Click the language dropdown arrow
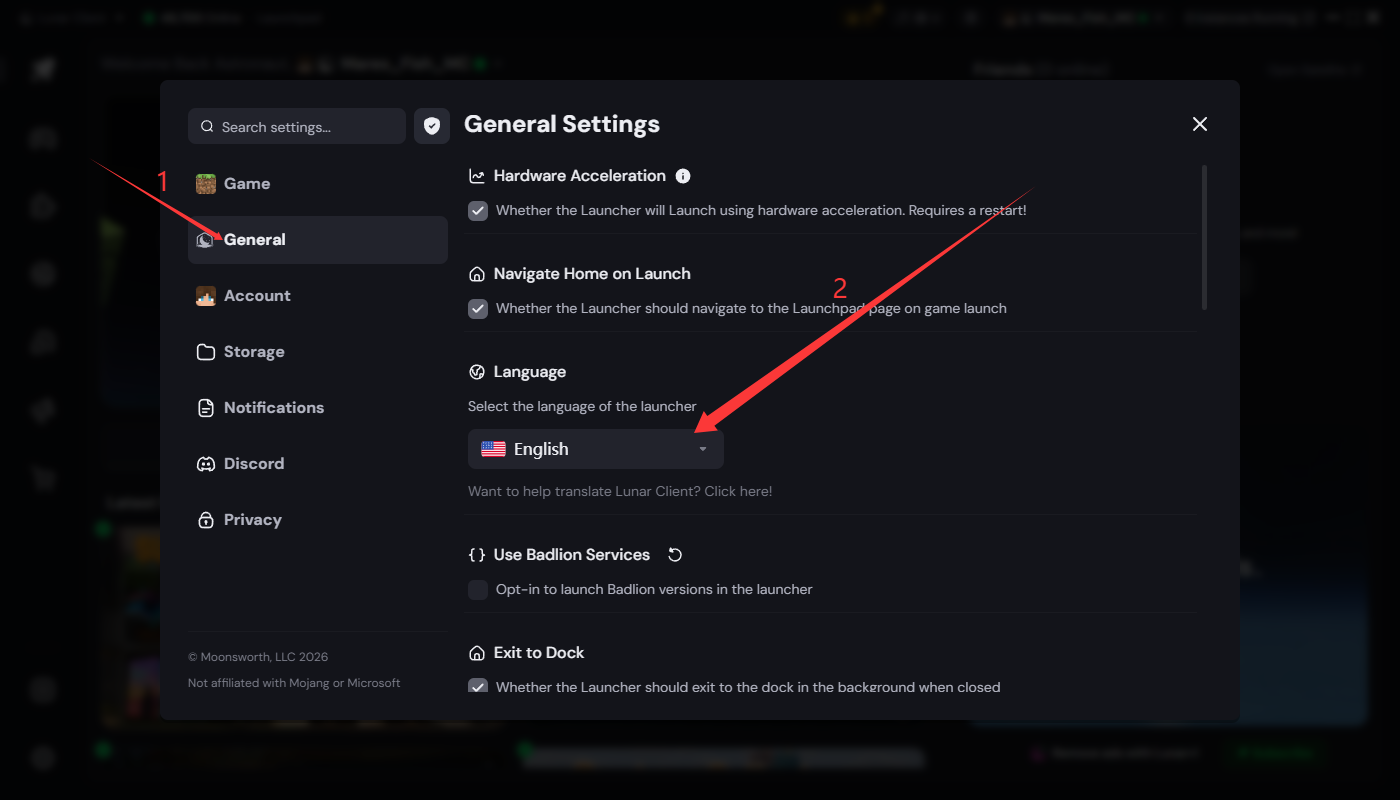 coord(703,450)
